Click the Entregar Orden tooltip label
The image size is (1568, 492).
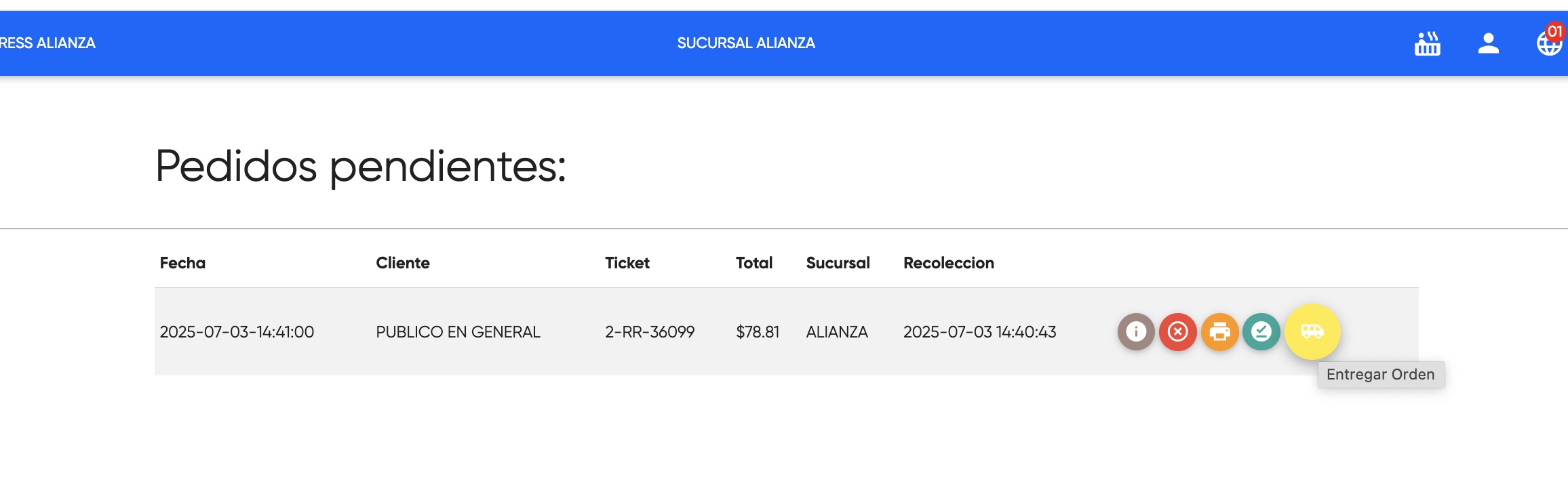[1381, 373]
